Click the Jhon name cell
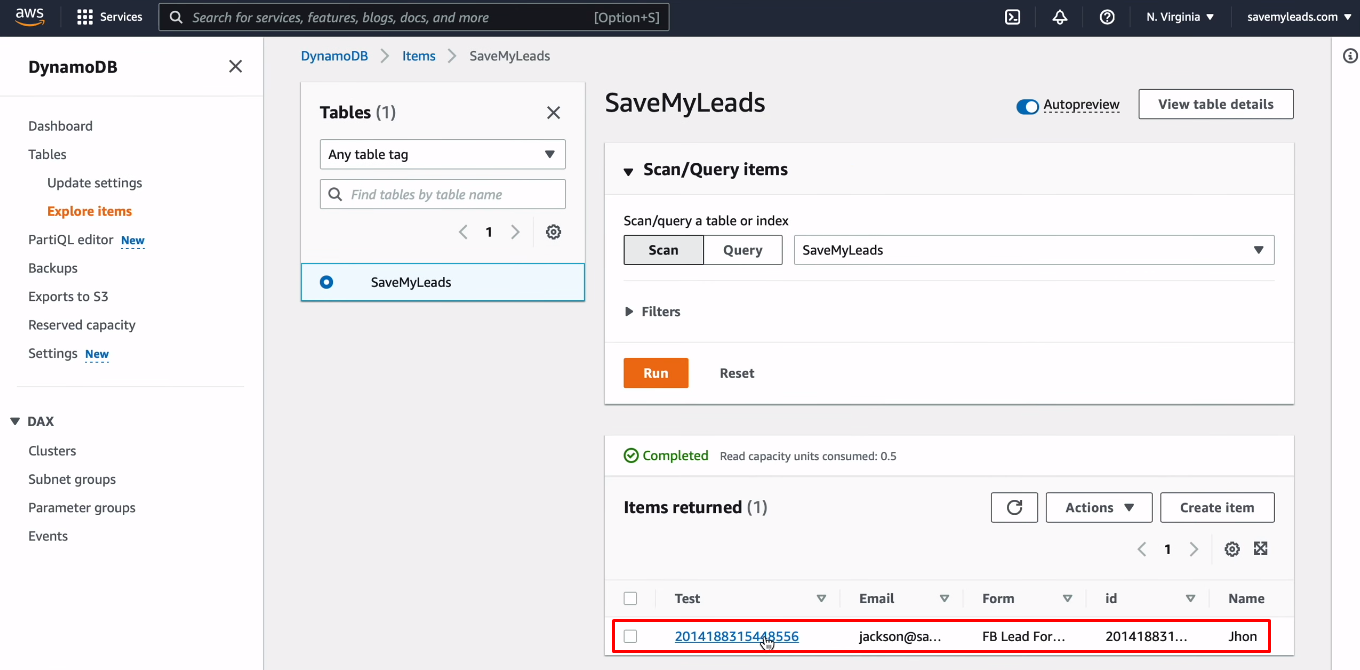 coord(1243,636)
